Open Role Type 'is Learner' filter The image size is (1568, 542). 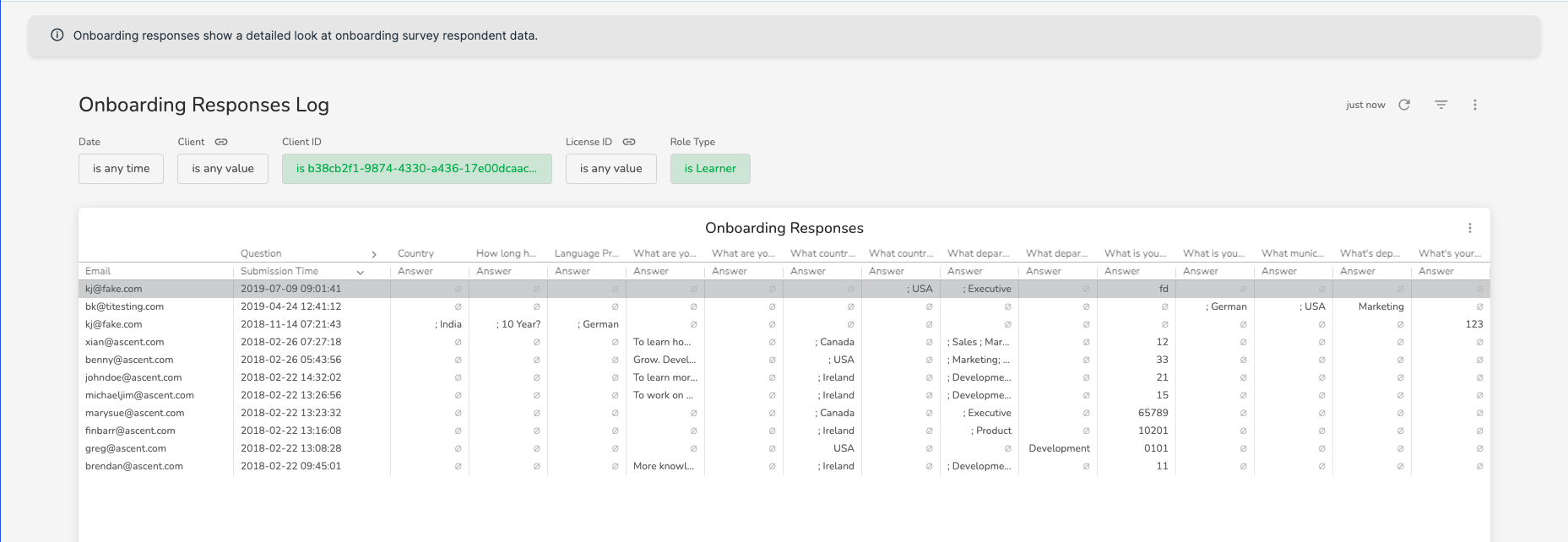tap(710, 169)
